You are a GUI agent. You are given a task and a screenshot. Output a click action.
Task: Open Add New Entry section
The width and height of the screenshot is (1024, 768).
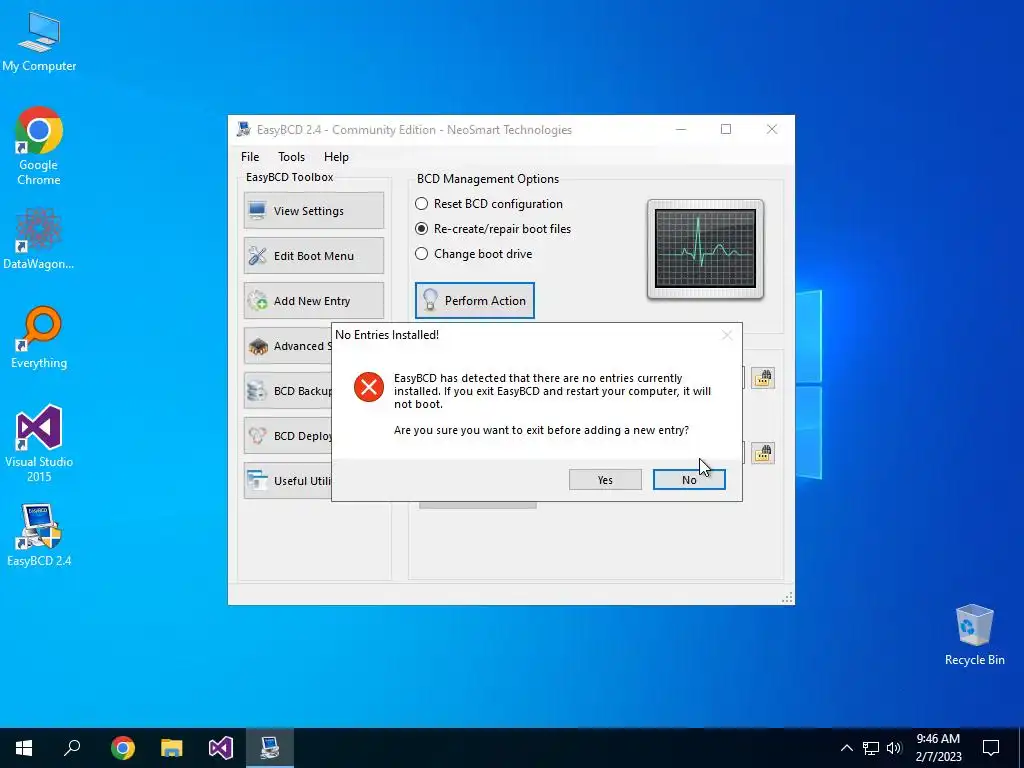click(313, 300)
